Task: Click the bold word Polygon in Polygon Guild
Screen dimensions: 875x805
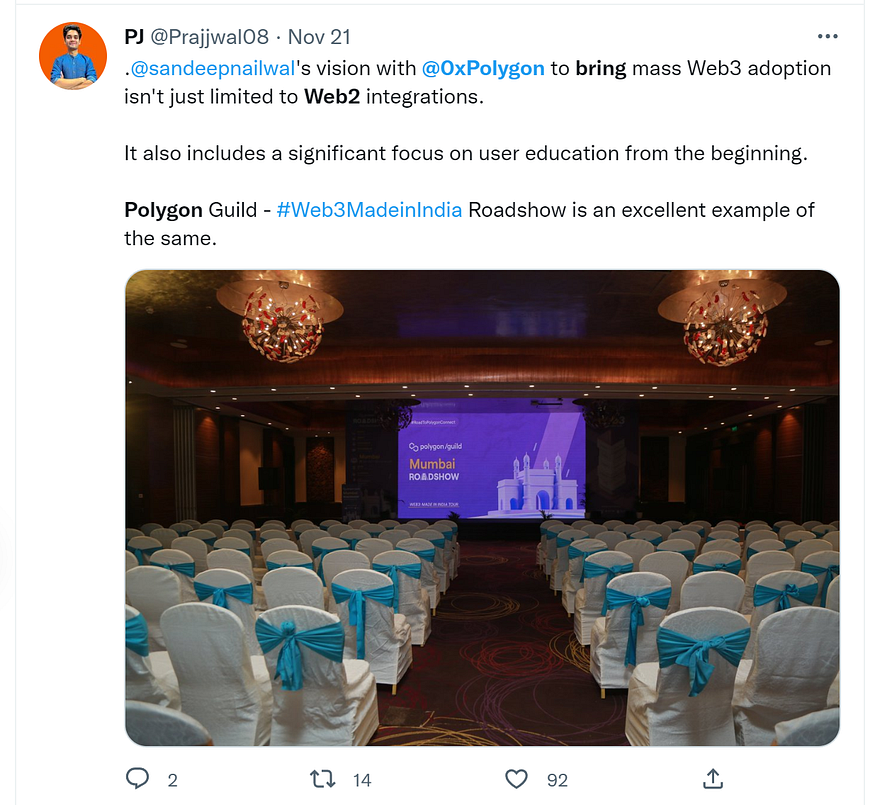Action: pyautogui.click(x=163, y=210)
